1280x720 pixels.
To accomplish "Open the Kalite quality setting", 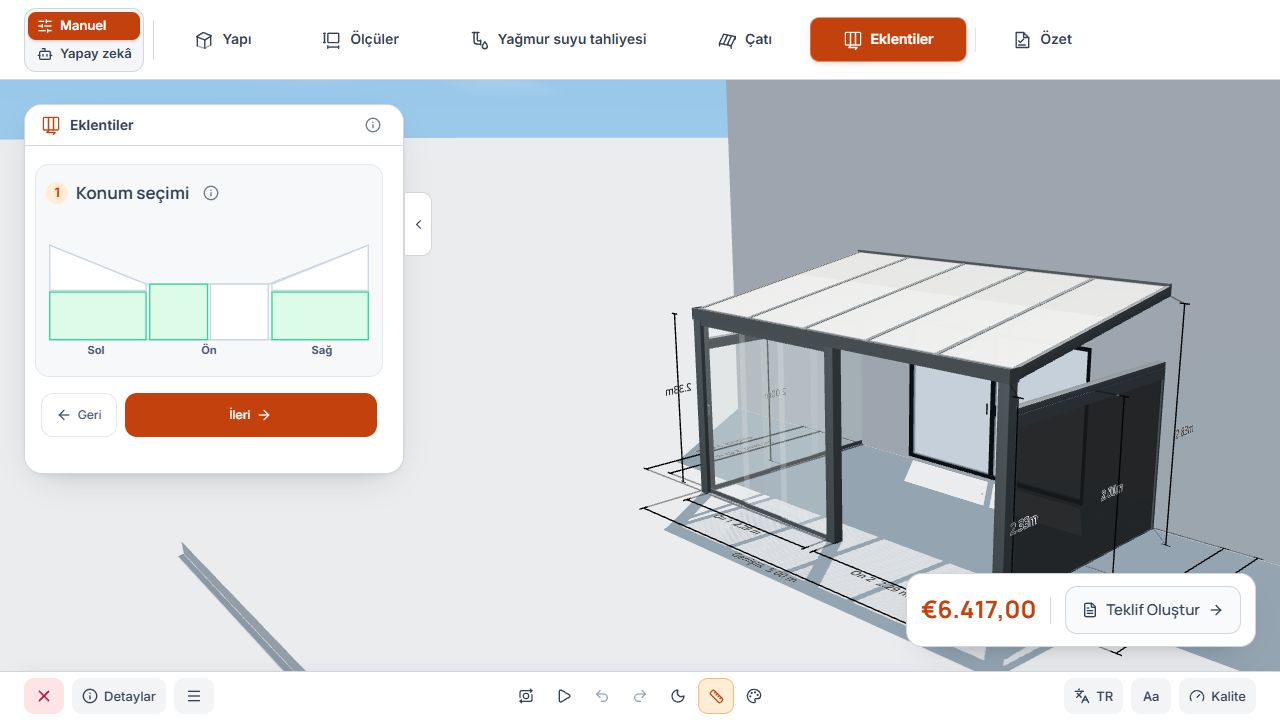I will click(x=1218, y=696).
